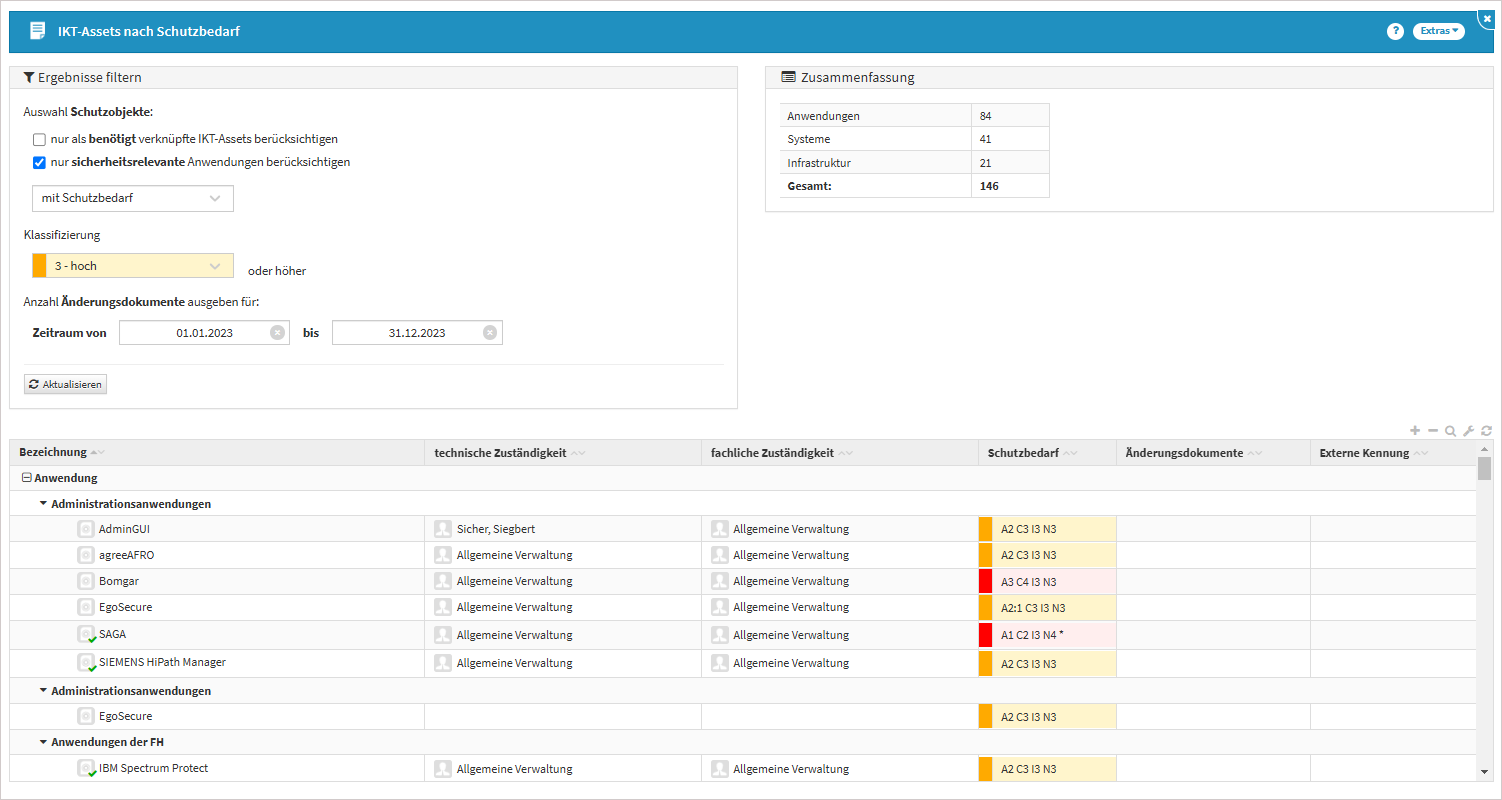Click the Infrastruktur summary count 21

coord(986,163)
